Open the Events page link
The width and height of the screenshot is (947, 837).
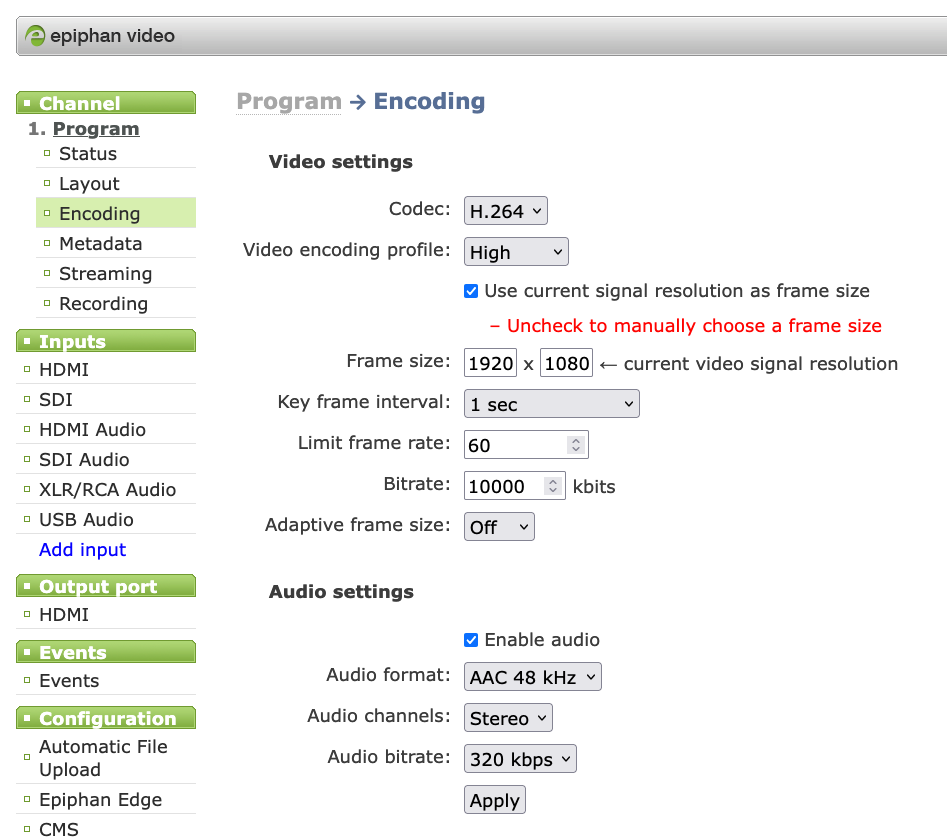(x=69, y=681)
